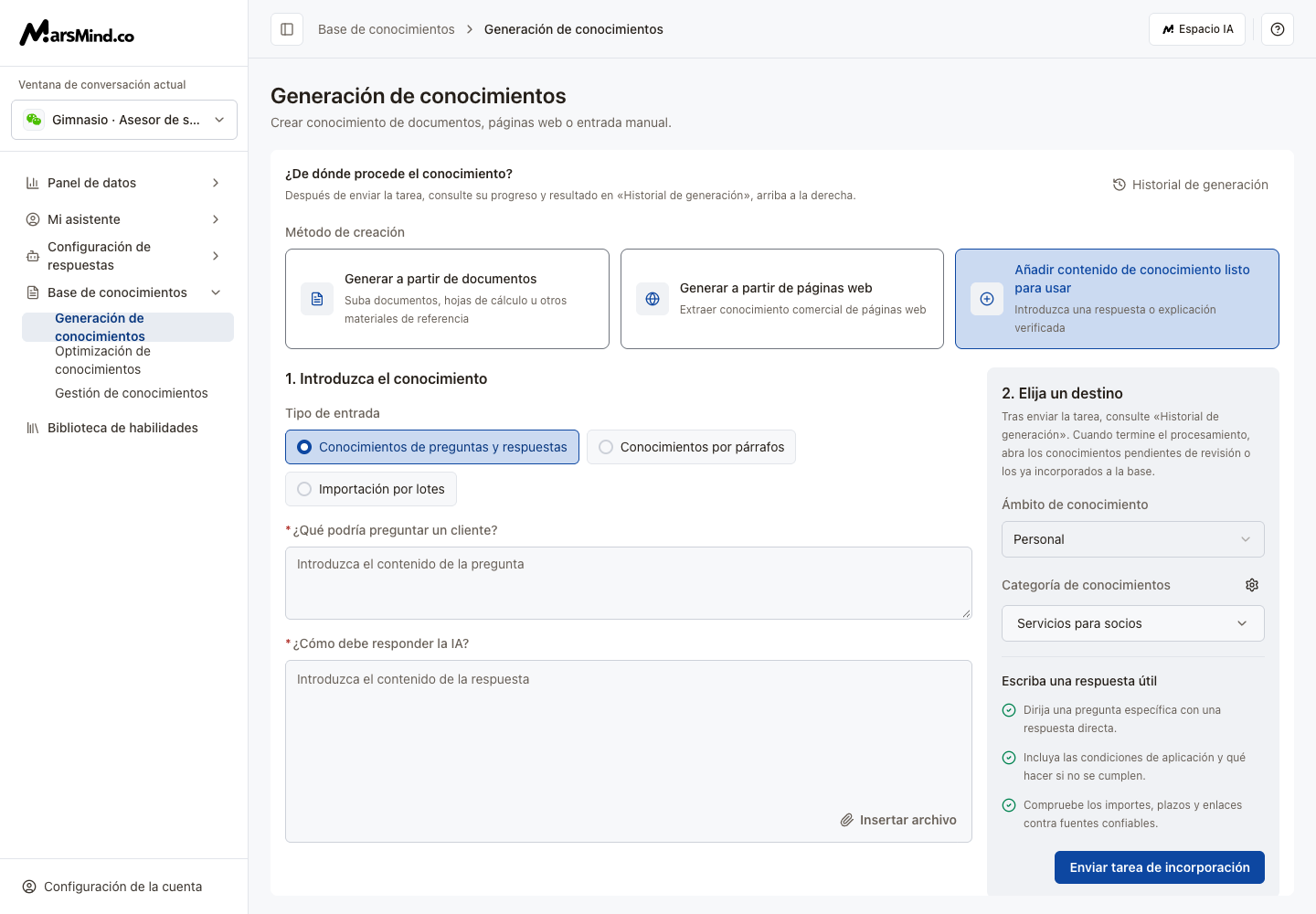Click the answer content text area
Image resolution: width=1316 pixels, height=914 pixels.
click(x=629, y=751)
